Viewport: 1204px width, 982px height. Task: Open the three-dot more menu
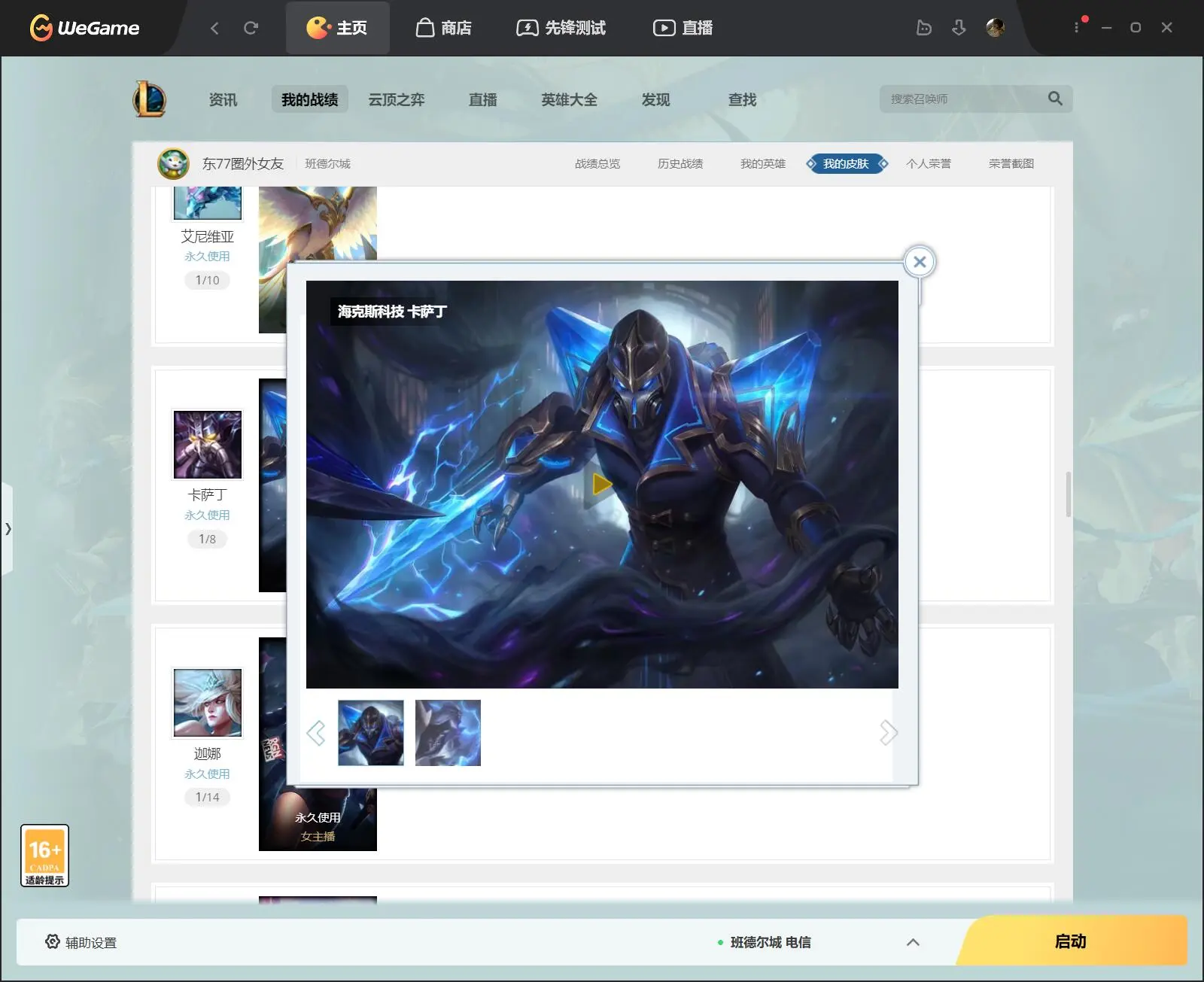(x=1077, y=27)
